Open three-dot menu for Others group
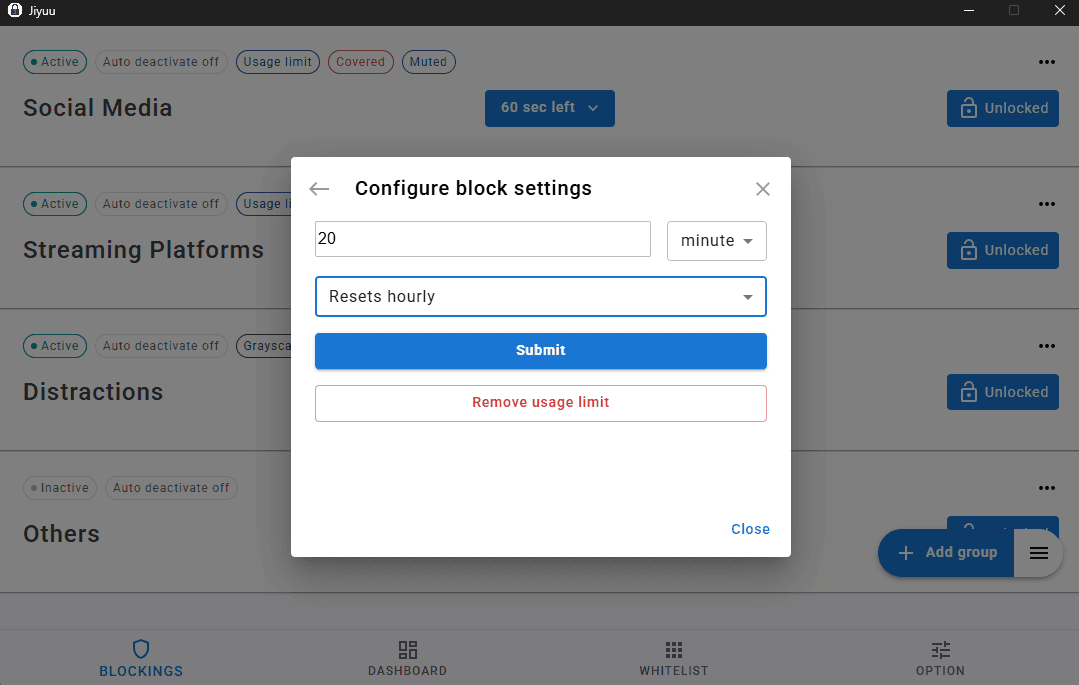This screenshot has height=685, width=1079. tap(1046, 488)
